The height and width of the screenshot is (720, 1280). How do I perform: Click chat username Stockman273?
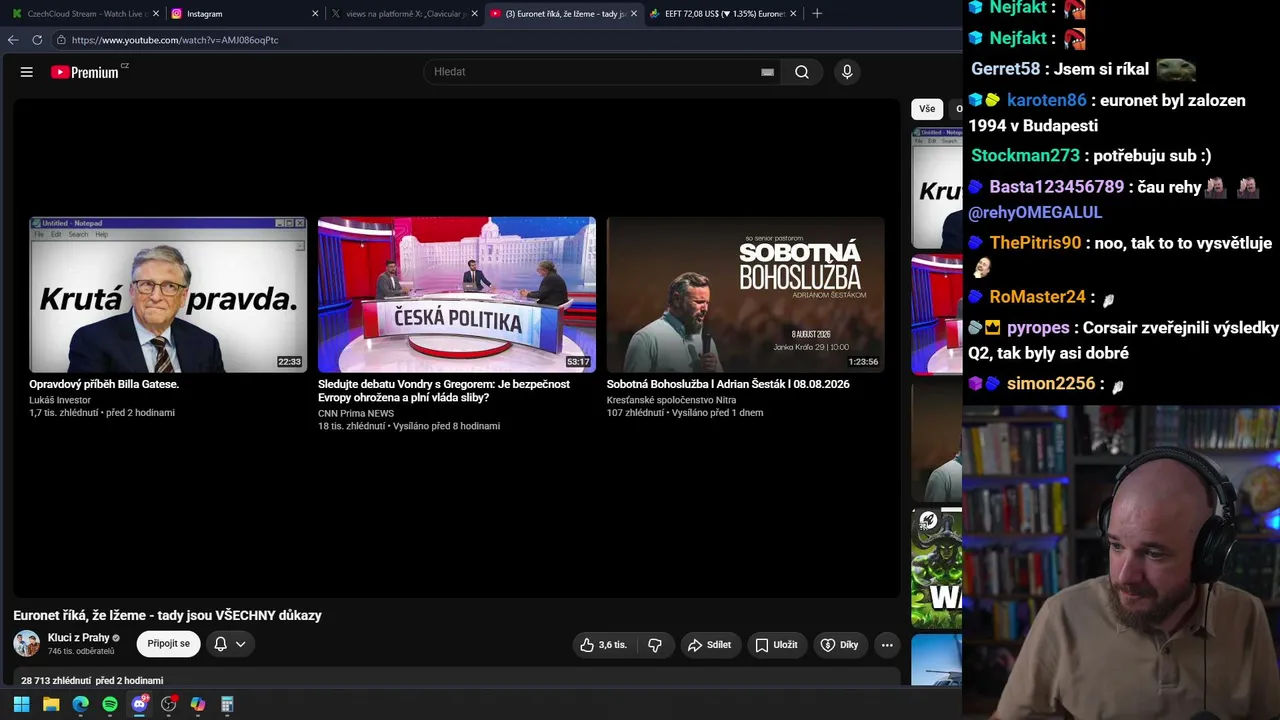1026,155
